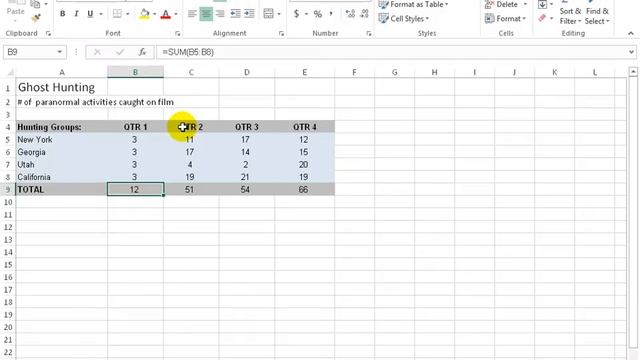Apply comma style

pos(331,14)
